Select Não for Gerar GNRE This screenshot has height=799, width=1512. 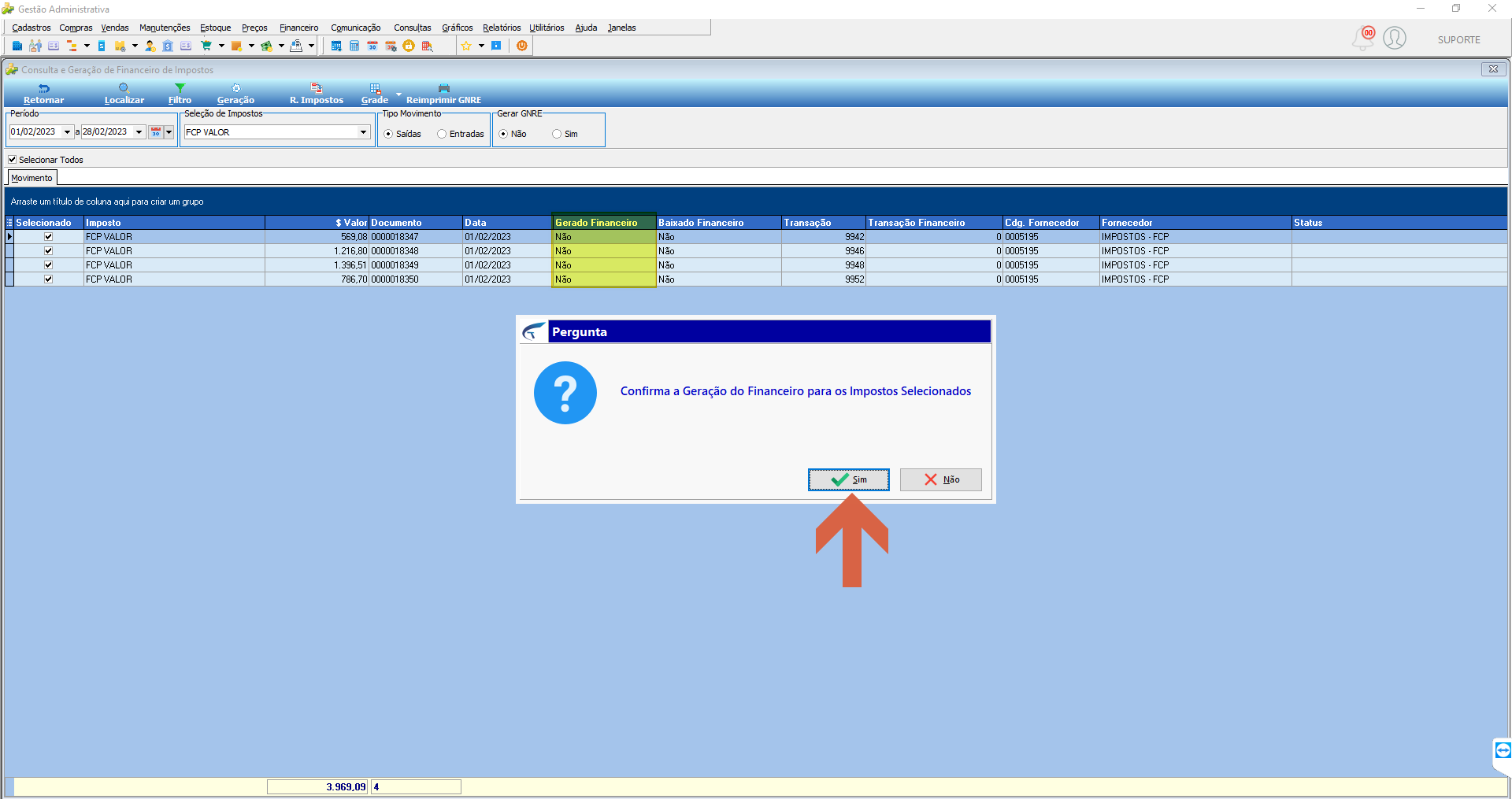[x=503, y=134]
